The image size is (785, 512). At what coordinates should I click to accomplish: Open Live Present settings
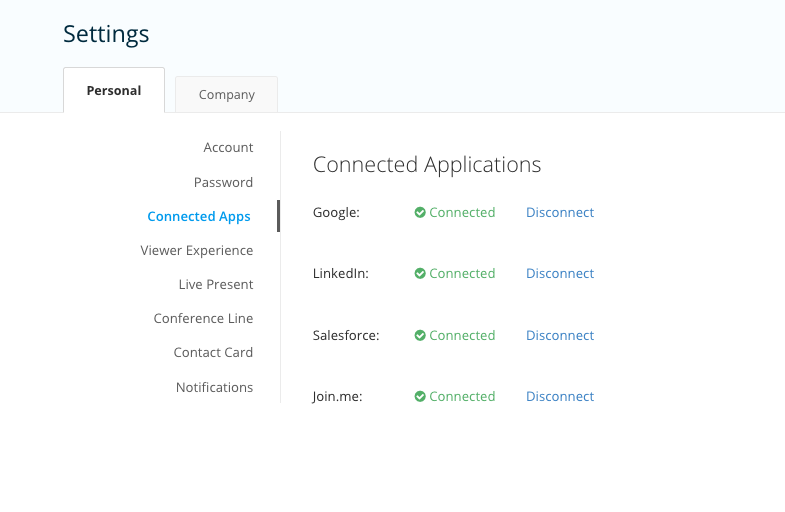[216, 284]
